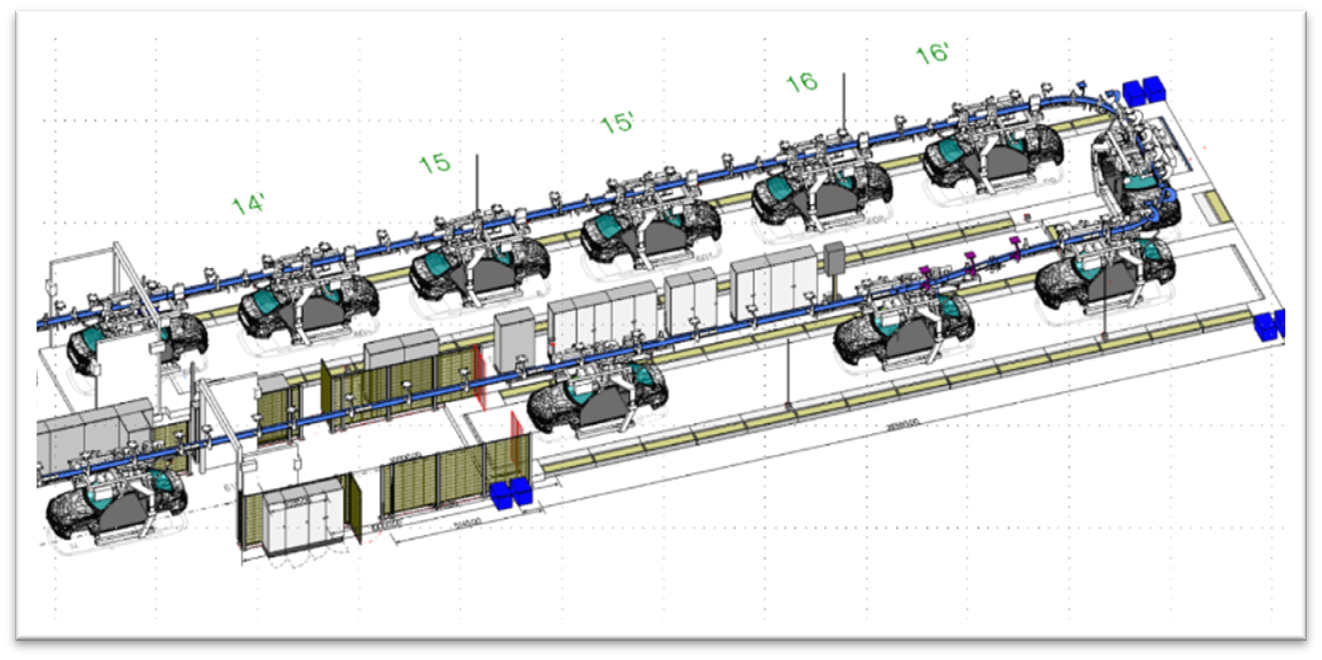This screenshot has height=660, width=1322.
Task: Click the car body at station 16
Action: click(x=830, y=190)
